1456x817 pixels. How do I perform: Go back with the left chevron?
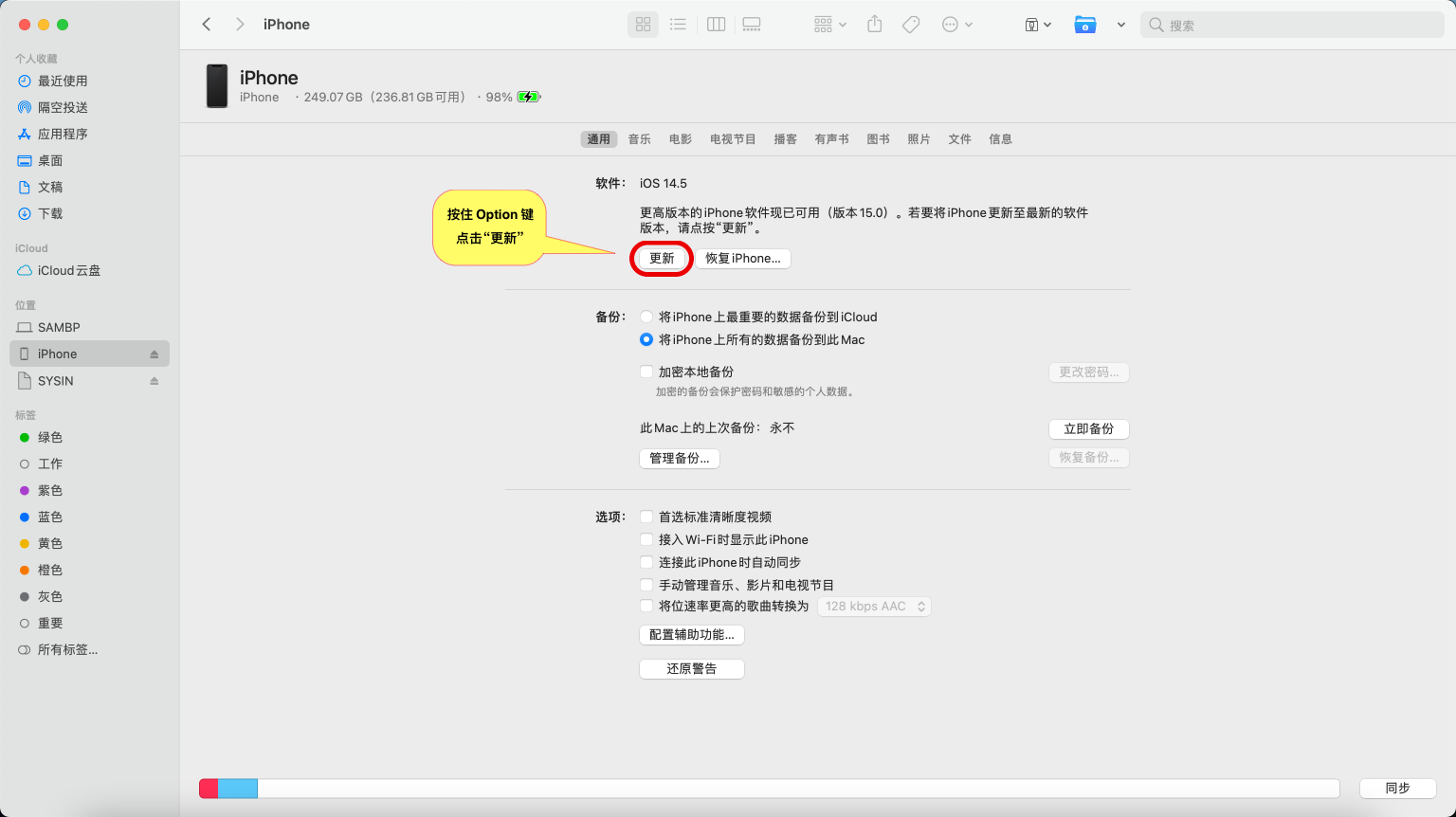(207, 25)
